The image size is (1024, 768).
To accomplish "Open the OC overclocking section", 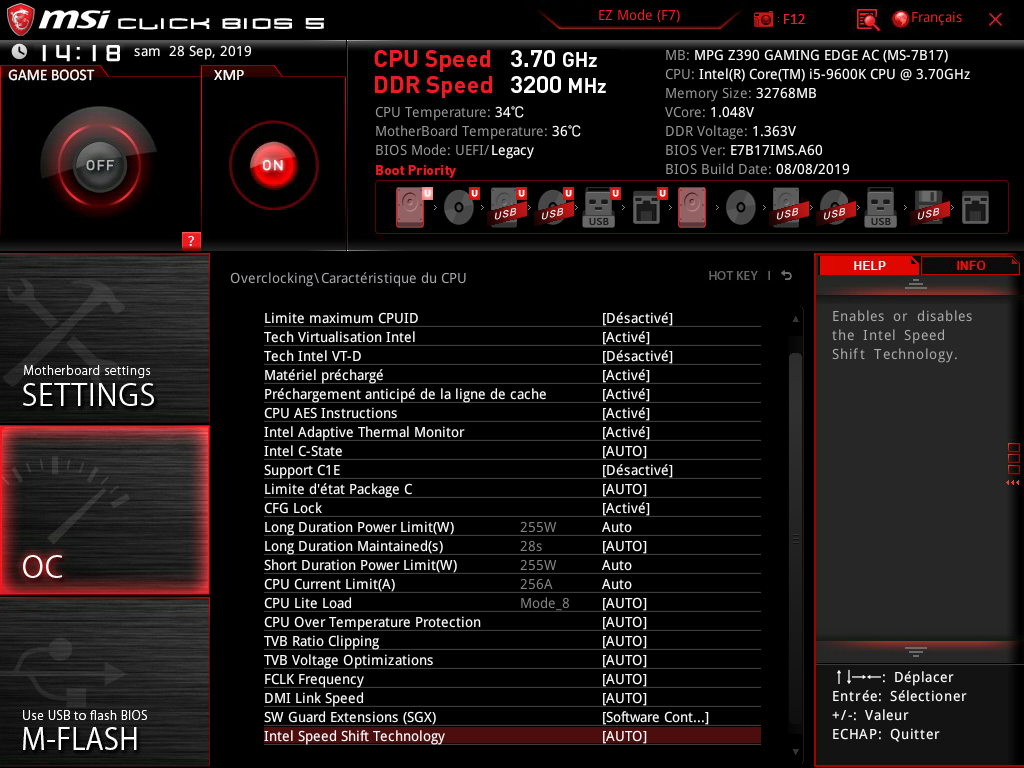I will (104, 510).
